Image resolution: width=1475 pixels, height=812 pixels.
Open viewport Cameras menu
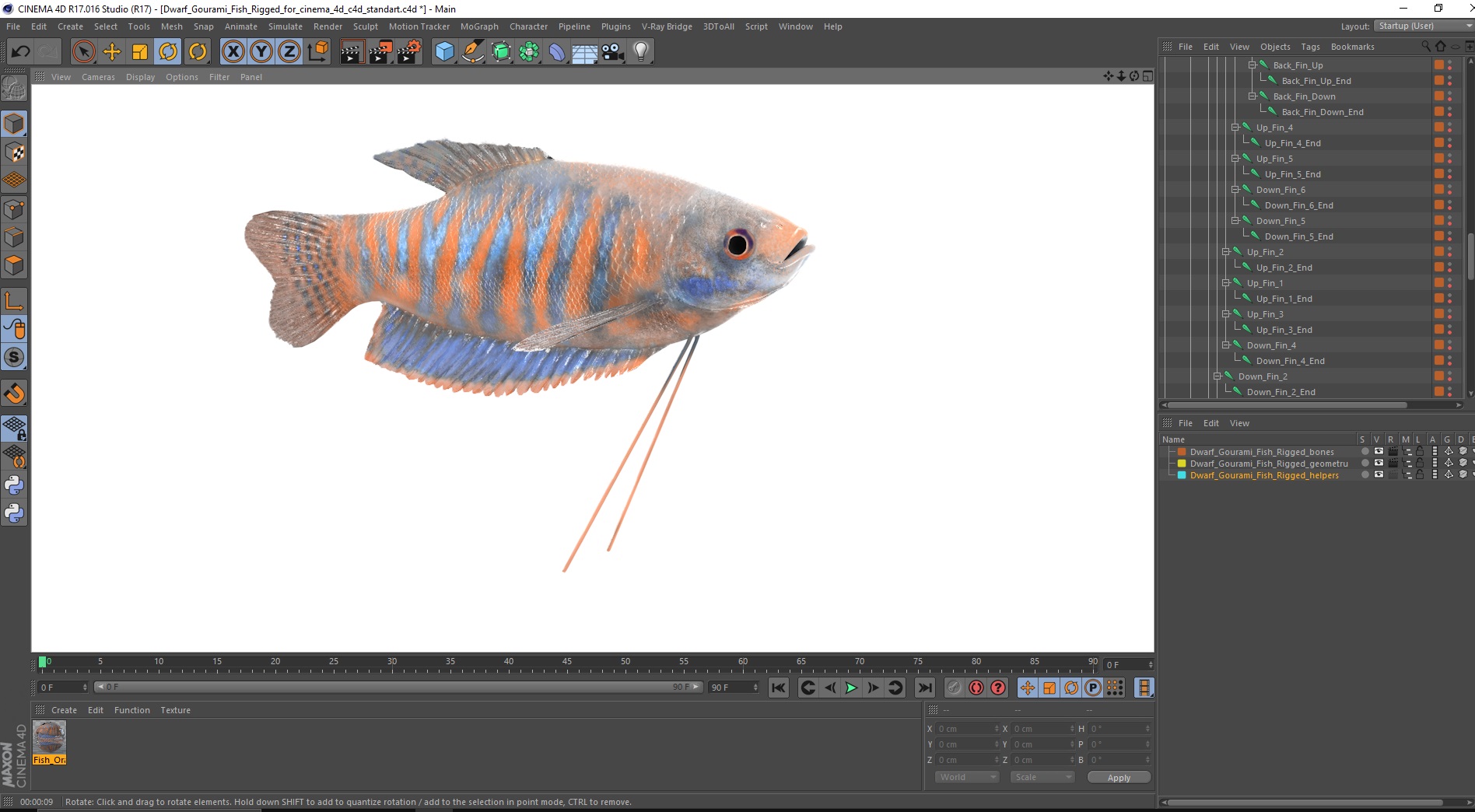98,77
